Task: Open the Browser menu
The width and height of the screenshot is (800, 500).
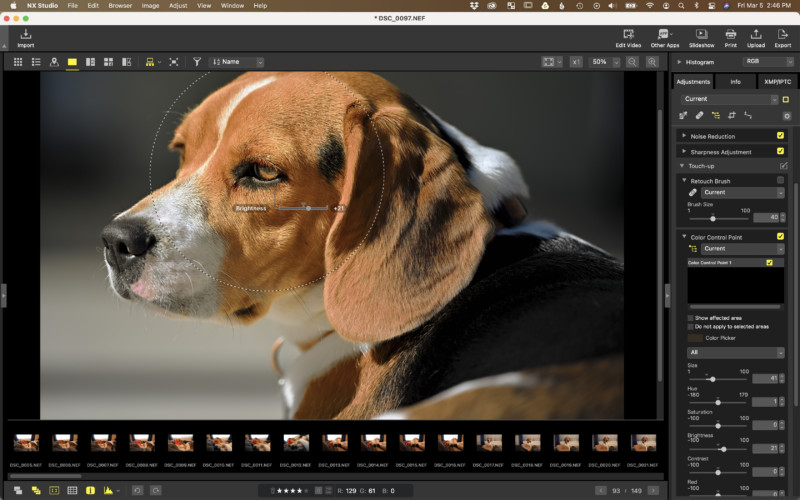Action: [x=120, y=6]
